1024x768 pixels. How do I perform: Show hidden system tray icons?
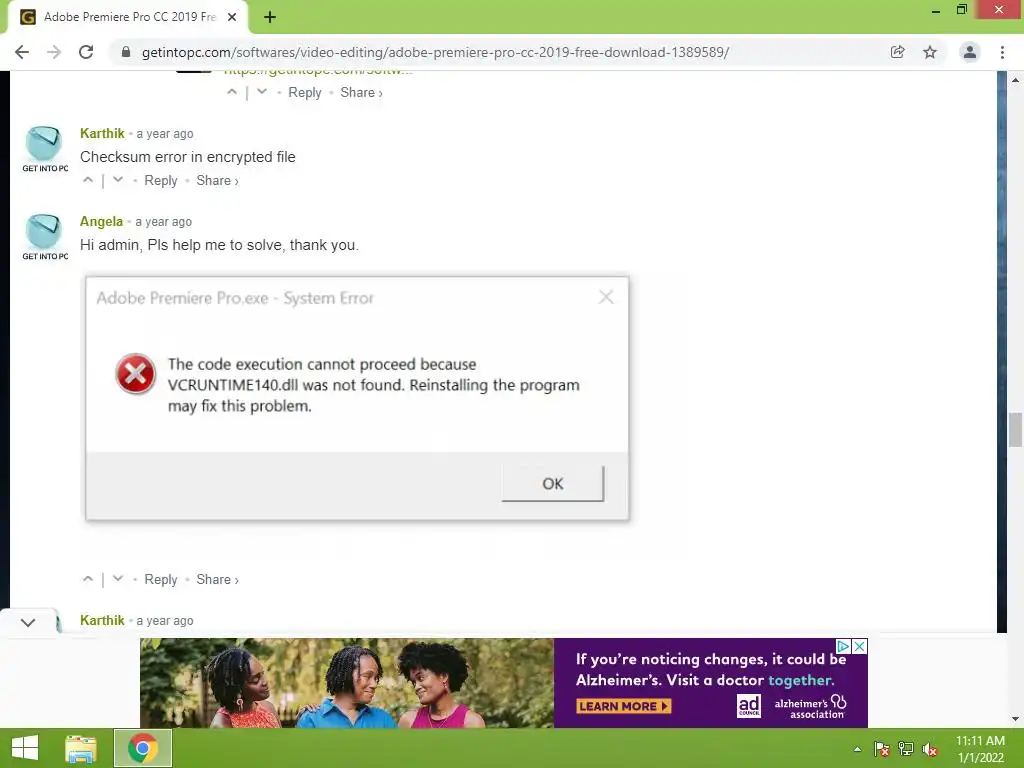[x=857, y=749]
